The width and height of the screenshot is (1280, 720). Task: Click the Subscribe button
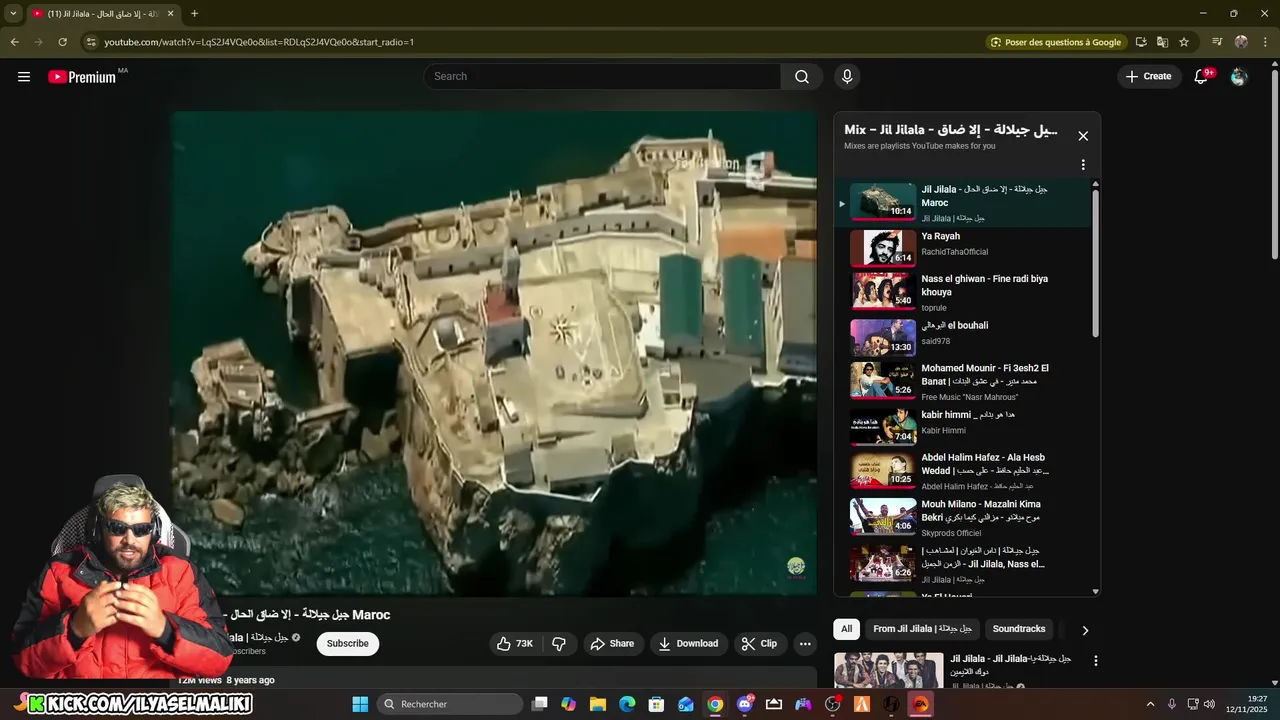(348, 644)
